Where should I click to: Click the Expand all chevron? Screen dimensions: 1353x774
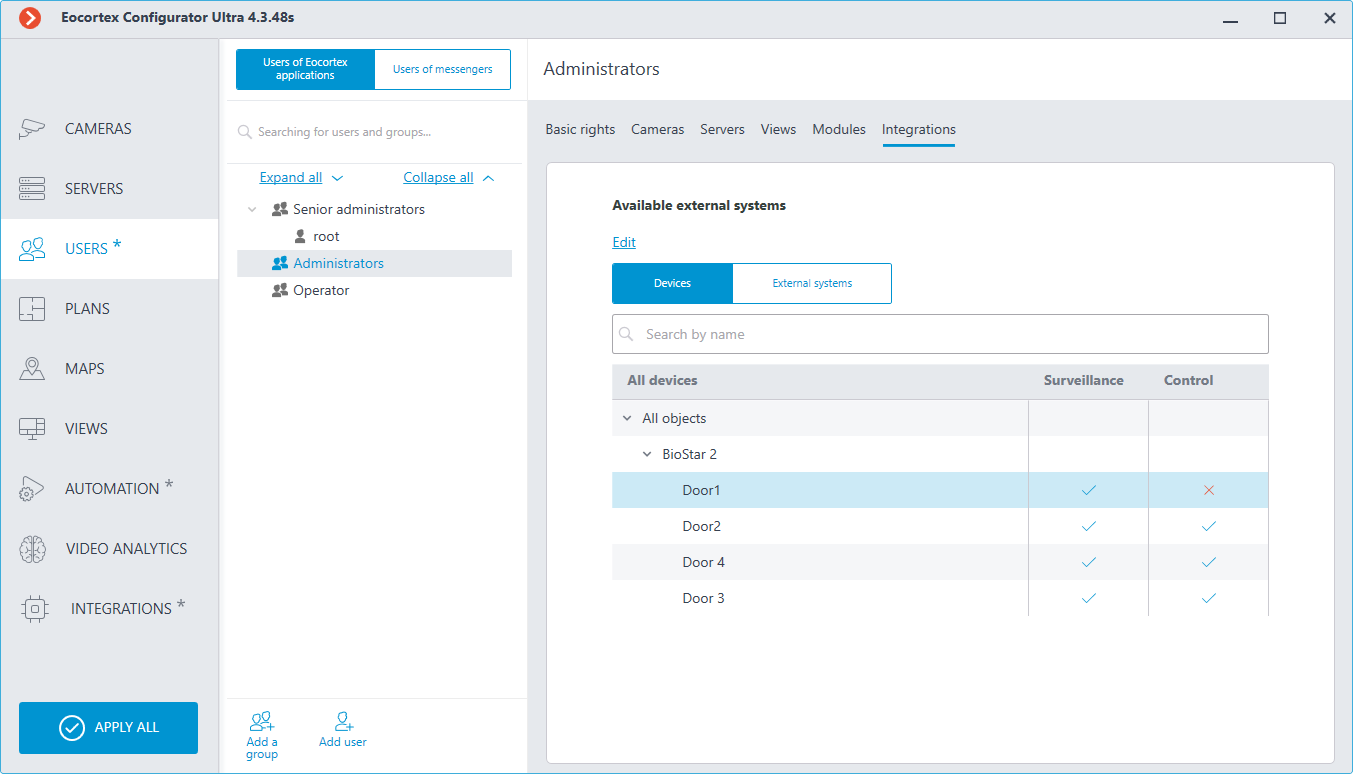point(337,178)
